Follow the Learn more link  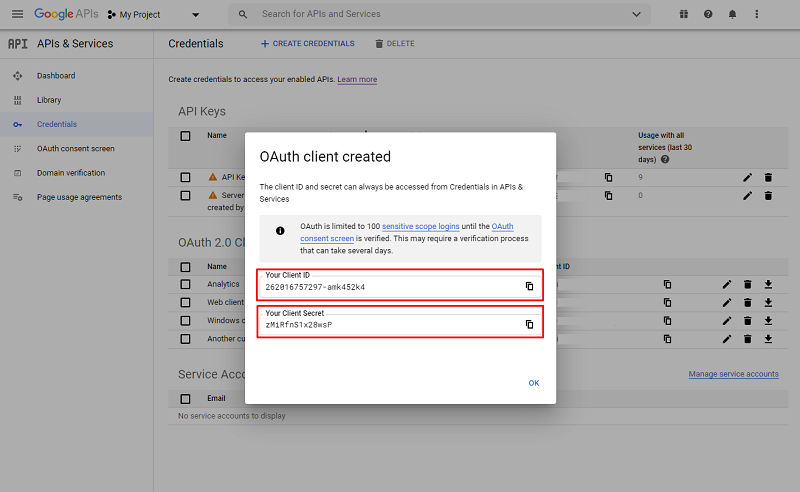[357, 80]
